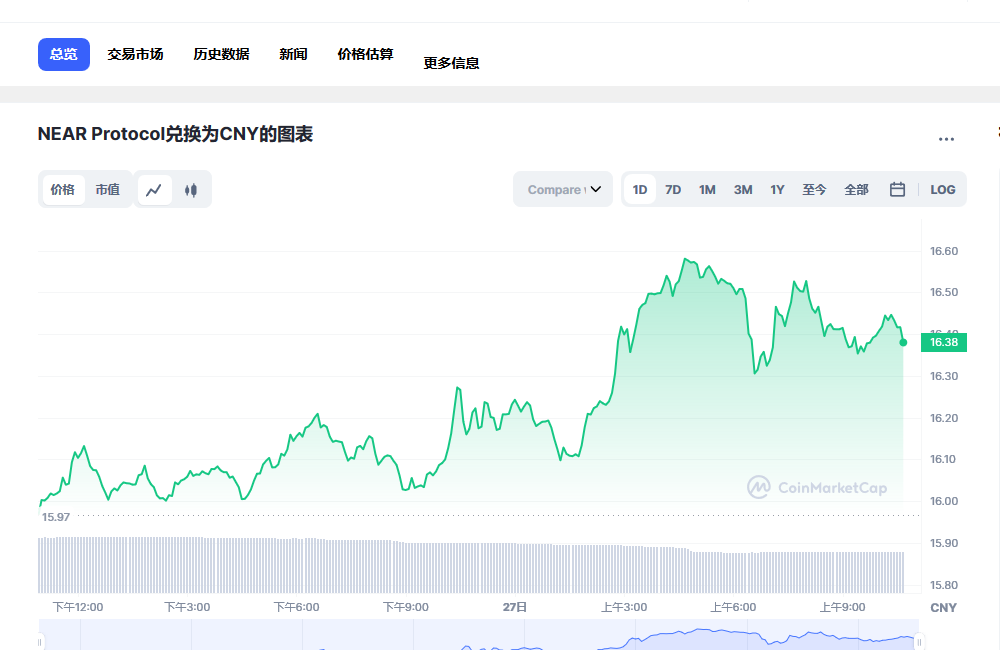
Task: Click the green endpoint dot on chart
Action: coord(903,343)
